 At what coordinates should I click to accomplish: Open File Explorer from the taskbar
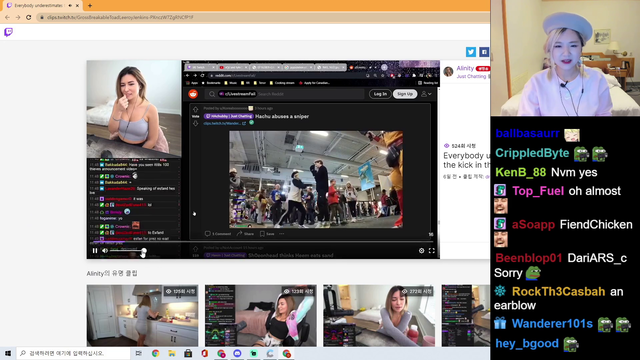[x=172, y=353]
